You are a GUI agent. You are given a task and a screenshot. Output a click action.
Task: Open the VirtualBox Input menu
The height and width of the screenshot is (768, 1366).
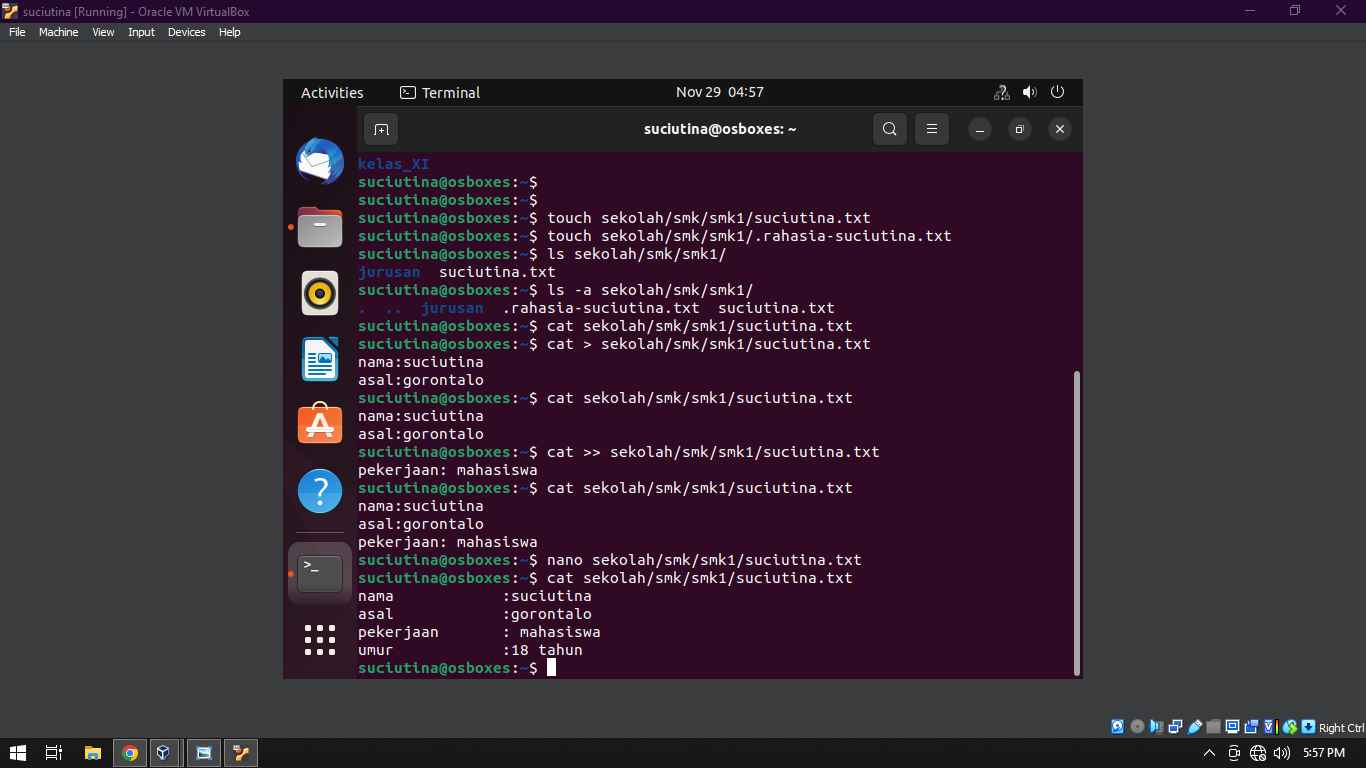point(141,32)
